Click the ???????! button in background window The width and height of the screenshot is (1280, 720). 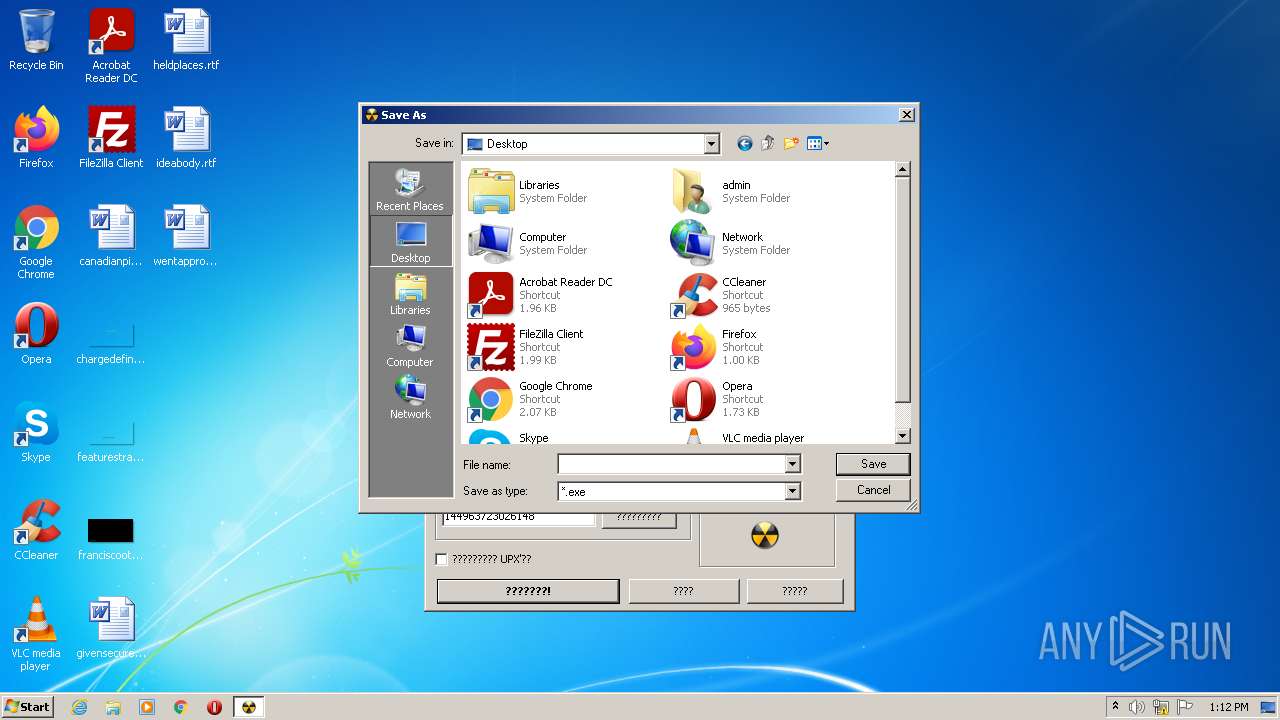pyautogui.click(x=528, y=591)
